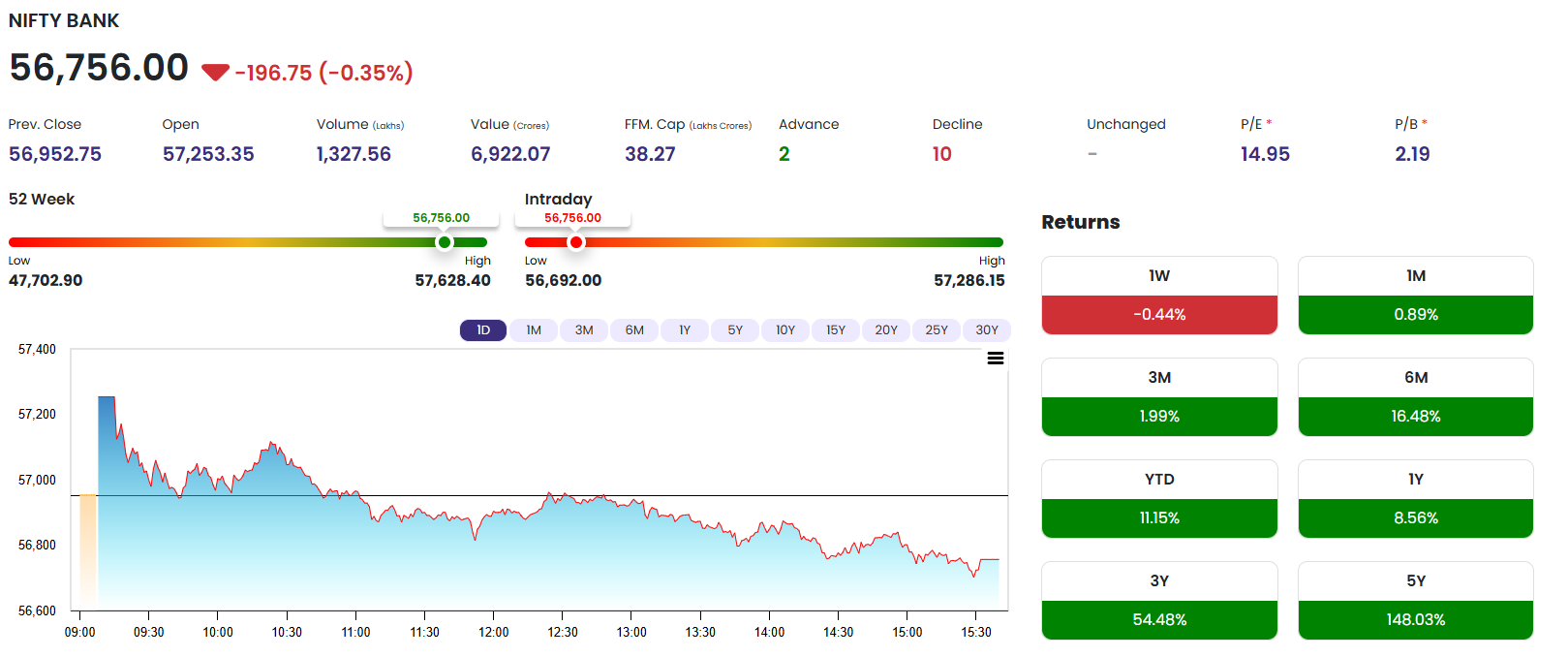
Task: Click the NIFTY BANK title
Action: click(x=64, y=20)
